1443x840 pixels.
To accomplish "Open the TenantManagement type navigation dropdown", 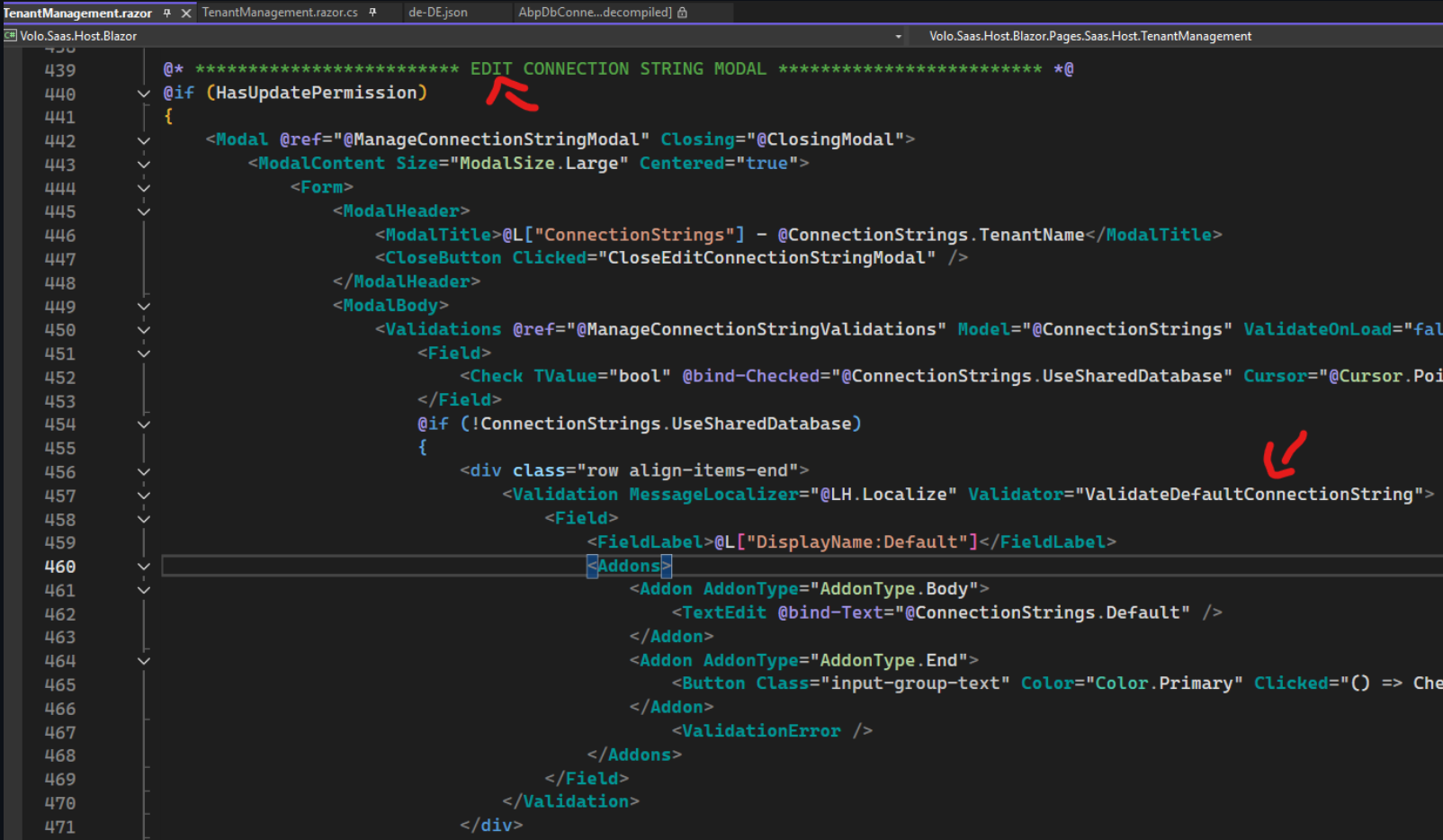I will pyautogui.click(x=1089, y=36).
